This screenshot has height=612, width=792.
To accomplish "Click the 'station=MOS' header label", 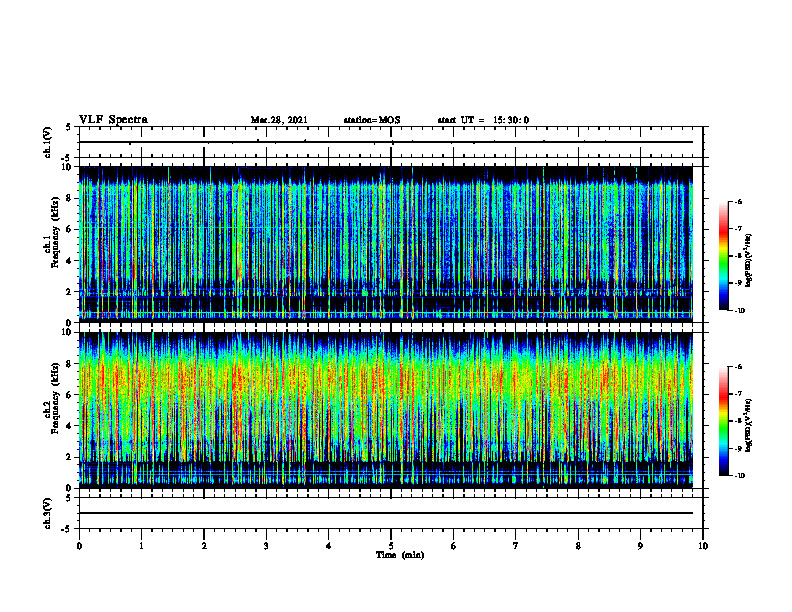I will 372,120.
